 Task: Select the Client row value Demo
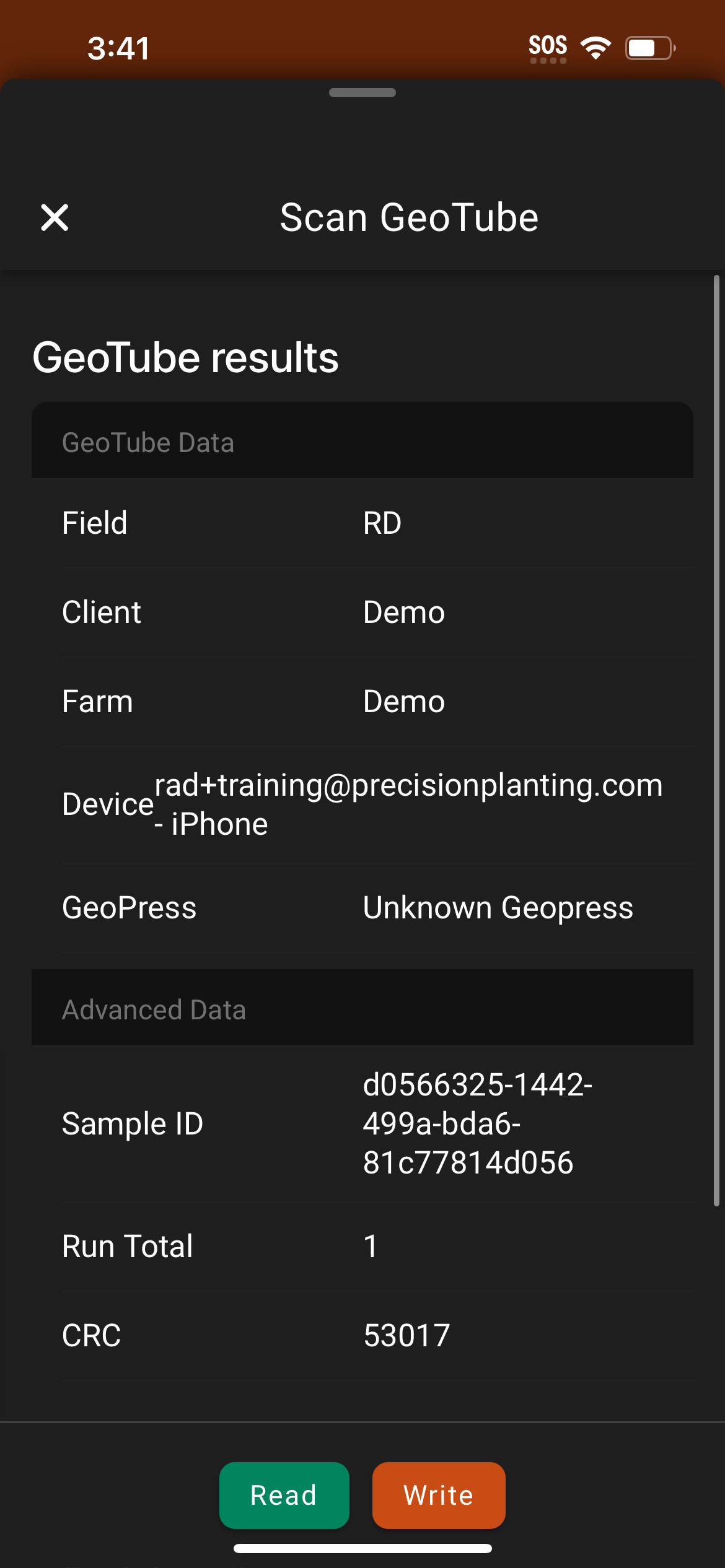pos(404,612)
